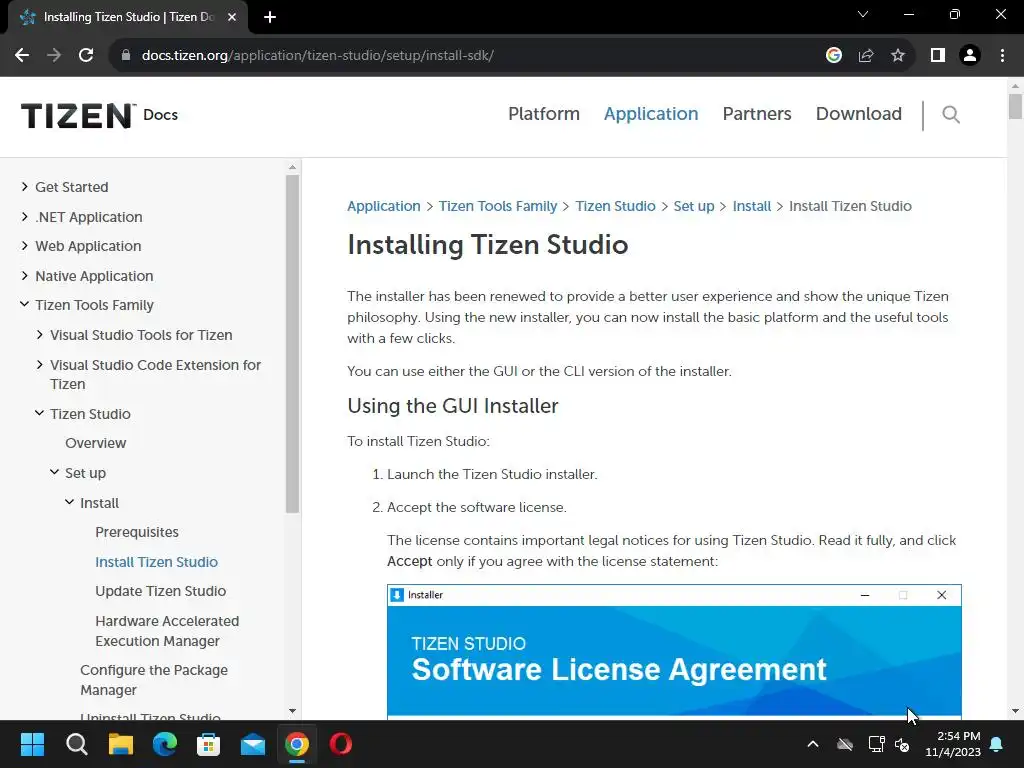
Task: Open the clock showing 2:54 PM
Action: [x=953, y=744]
